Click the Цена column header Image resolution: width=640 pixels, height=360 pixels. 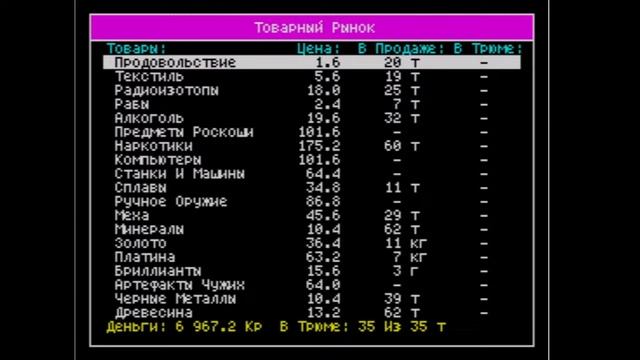pyautogui.click(x=318, y=49)
